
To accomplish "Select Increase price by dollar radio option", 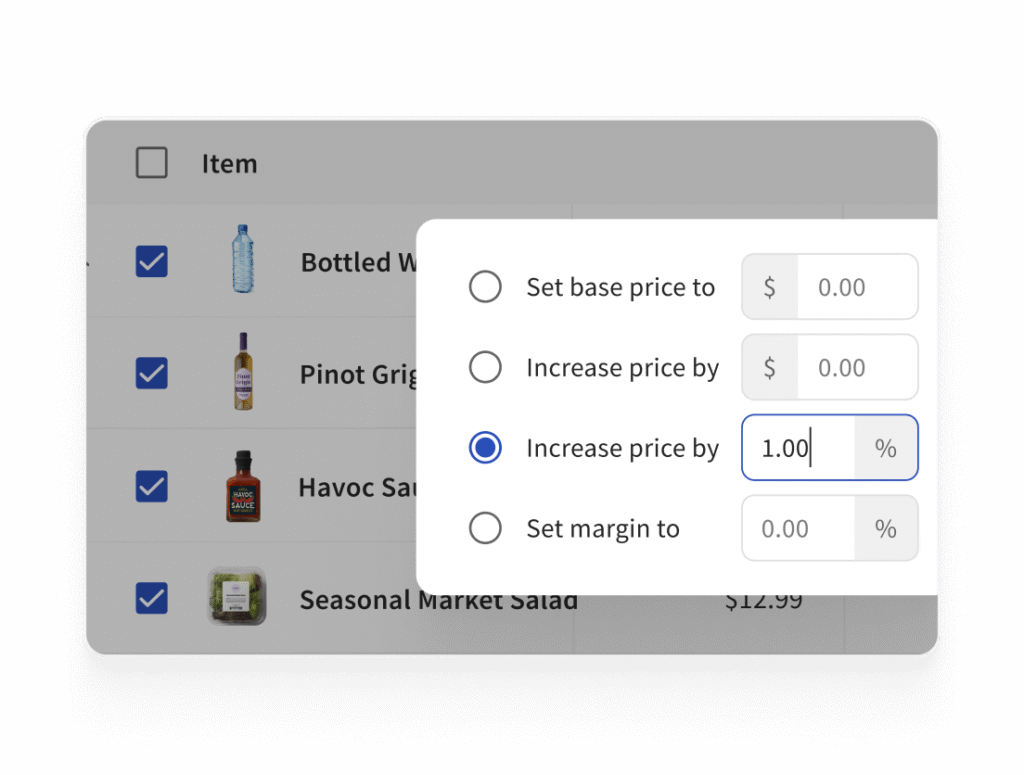I will click(x=485, y=368).
